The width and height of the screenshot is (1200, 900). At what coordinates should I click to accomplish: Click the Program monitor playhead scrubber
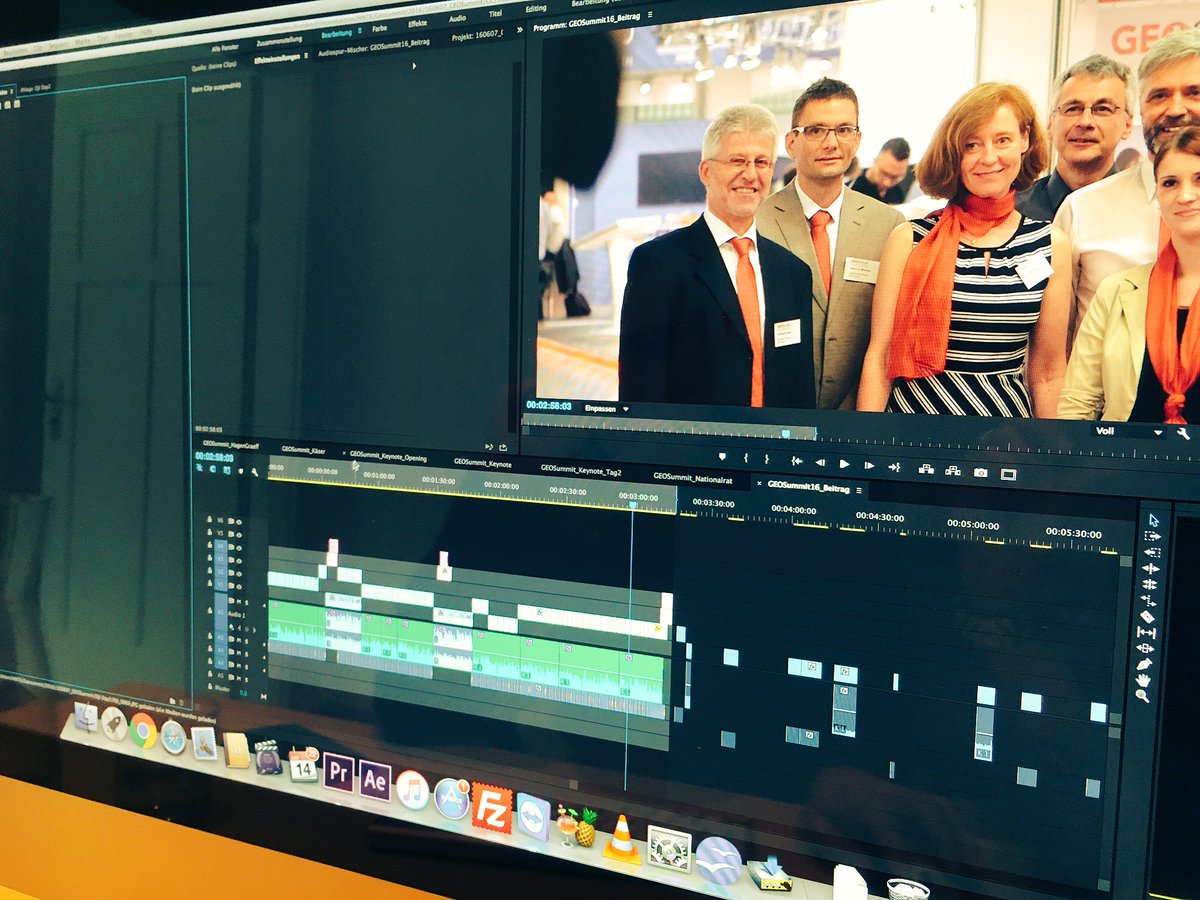pyautogui.click(x=786, y=433)
